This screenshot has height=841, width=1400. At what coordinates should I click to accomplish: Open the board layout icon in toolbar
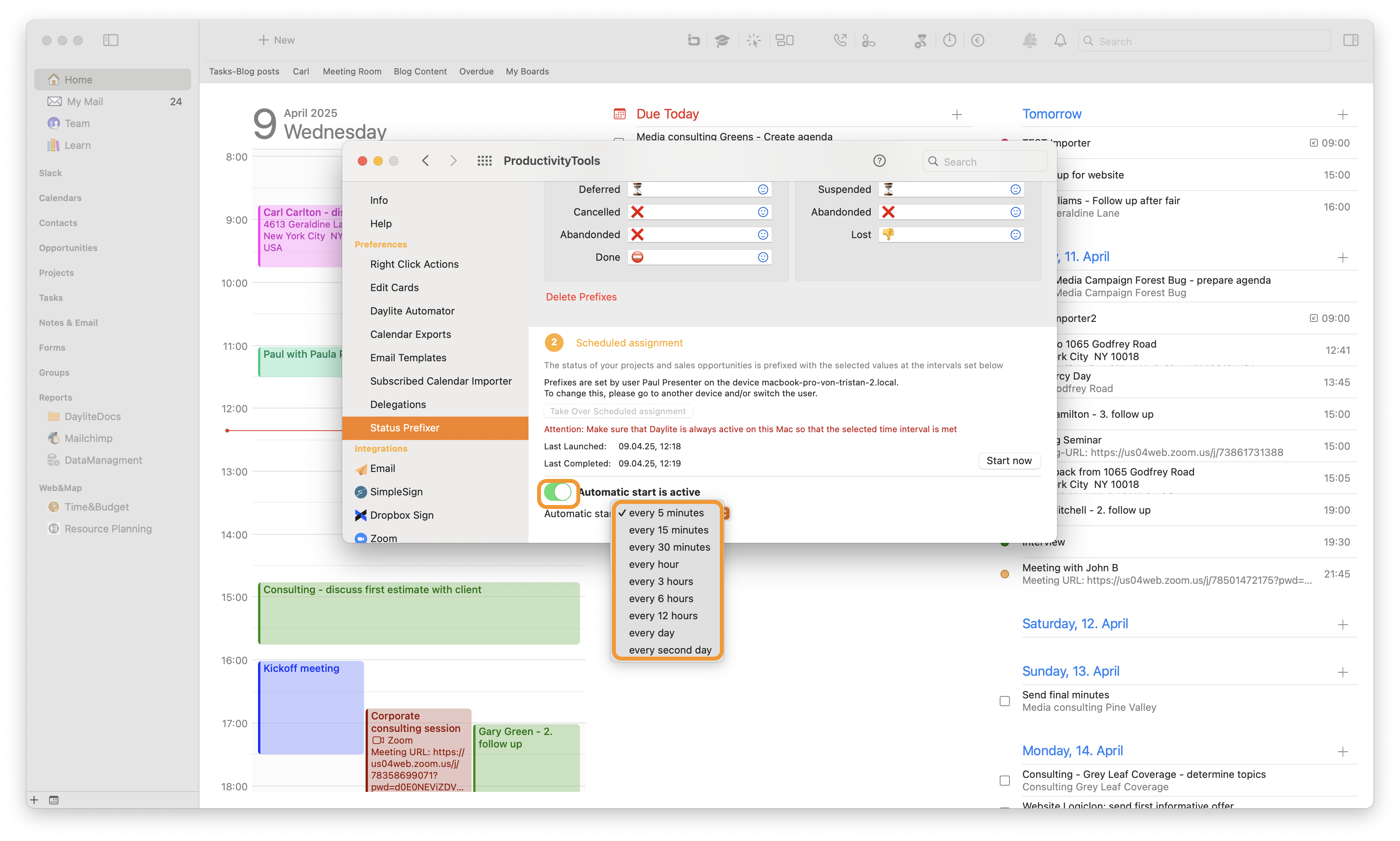click(x=785, y=40)
